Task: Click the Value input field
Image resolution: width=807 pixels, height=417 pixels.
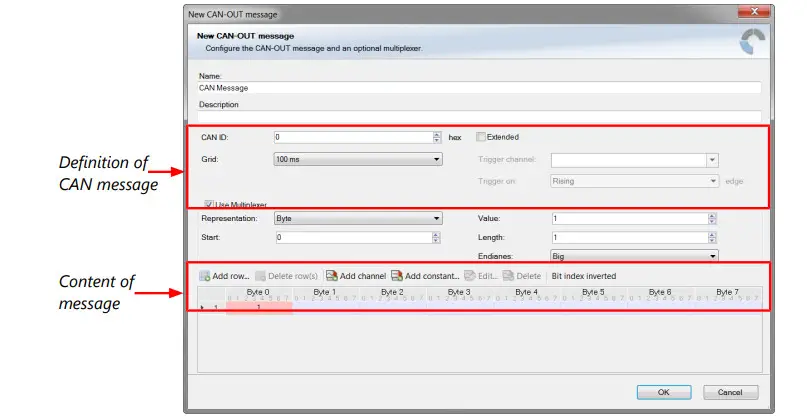Action: 630,218
